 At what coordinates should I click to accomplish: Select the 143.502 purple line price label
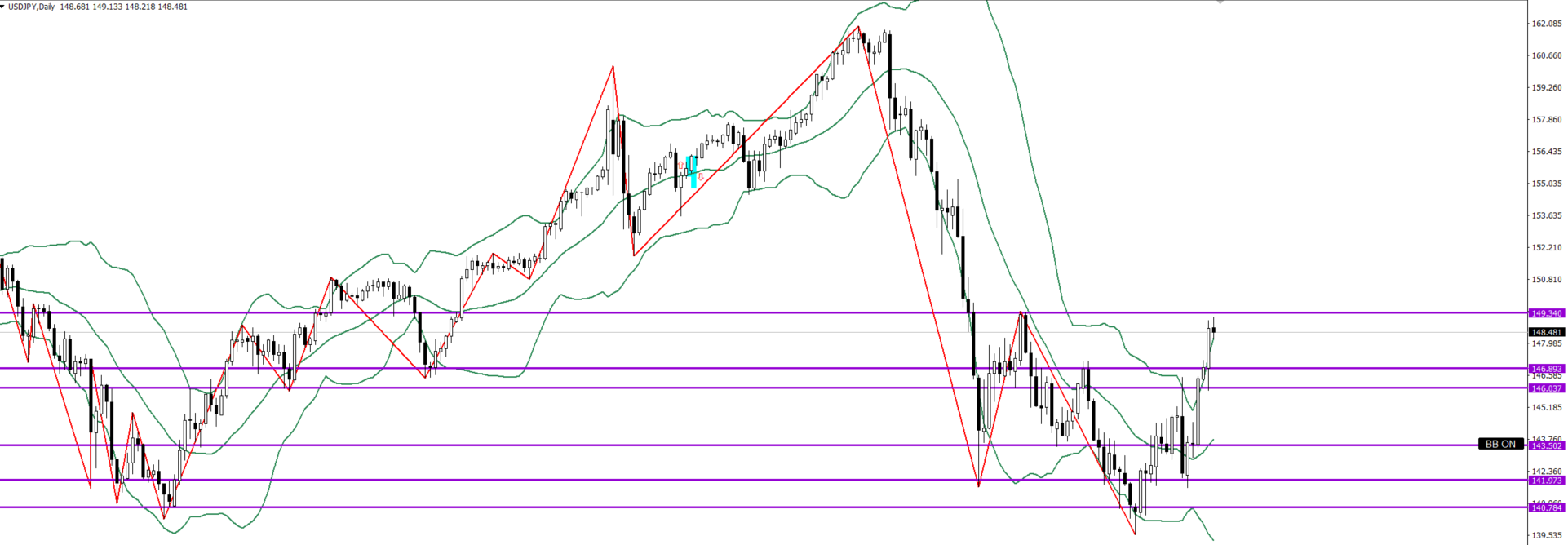coord(1546,445)
